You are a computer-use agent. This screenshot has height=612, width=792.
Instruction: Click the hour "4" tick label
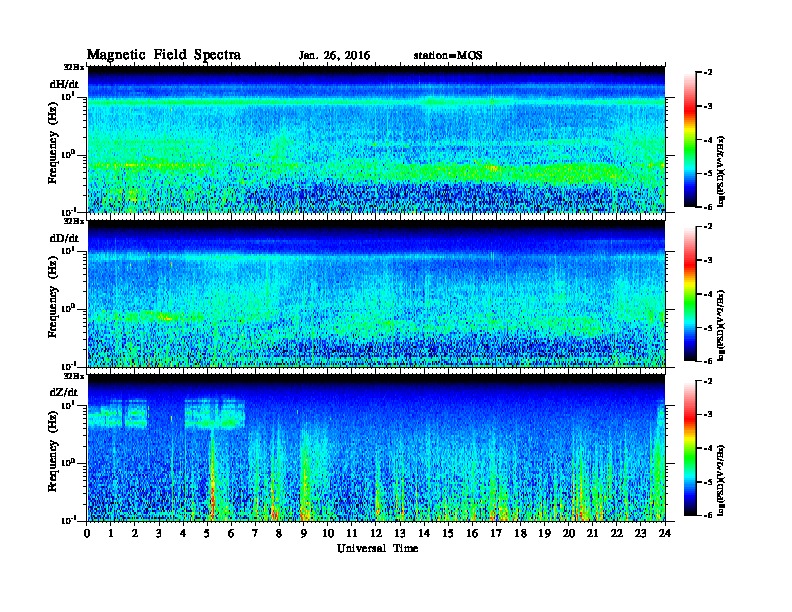click(x=183, y=533)
